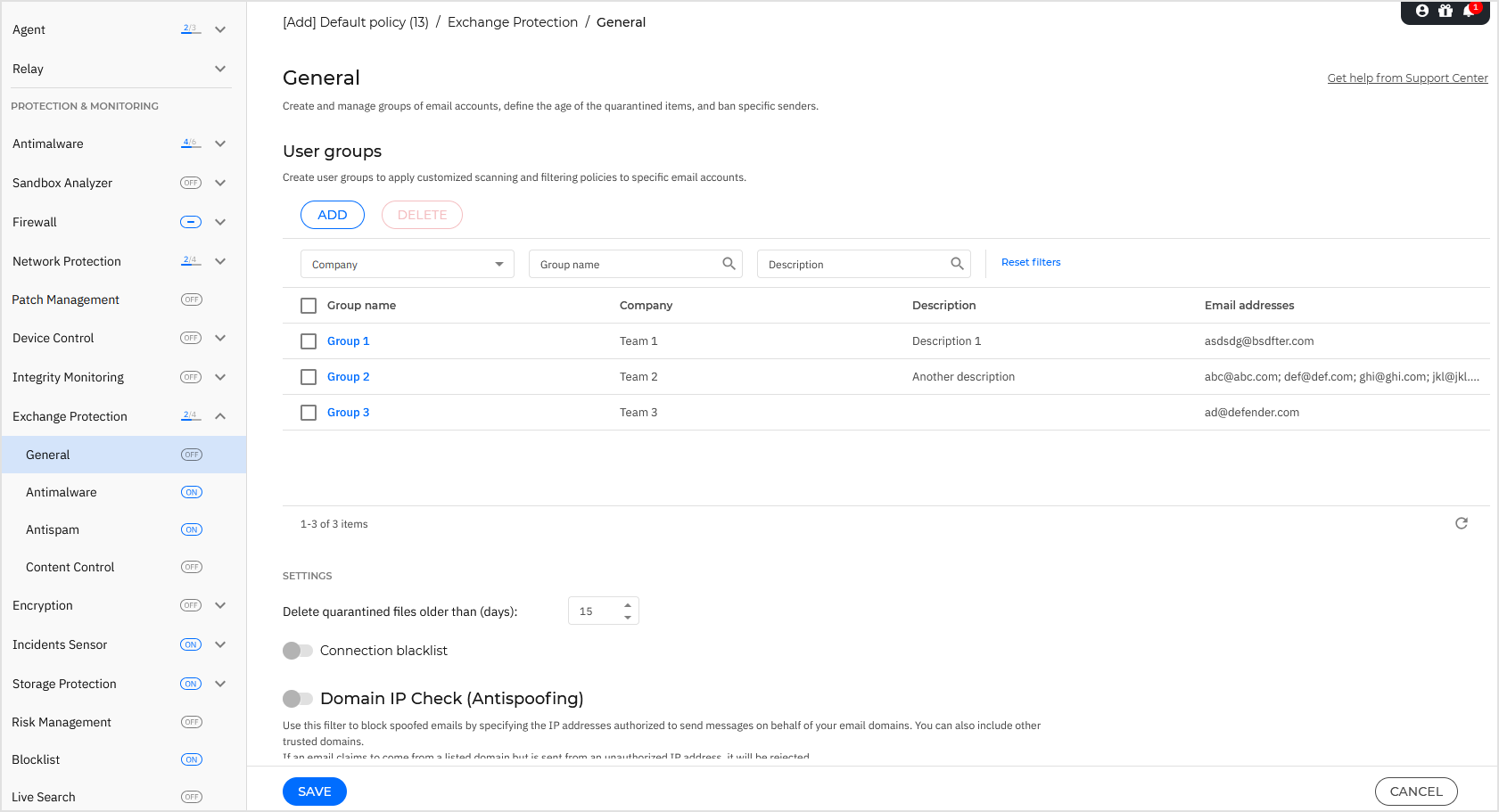Click the search icon in Group name filter
1499x812 pixels.
click(x=729, y=264)
